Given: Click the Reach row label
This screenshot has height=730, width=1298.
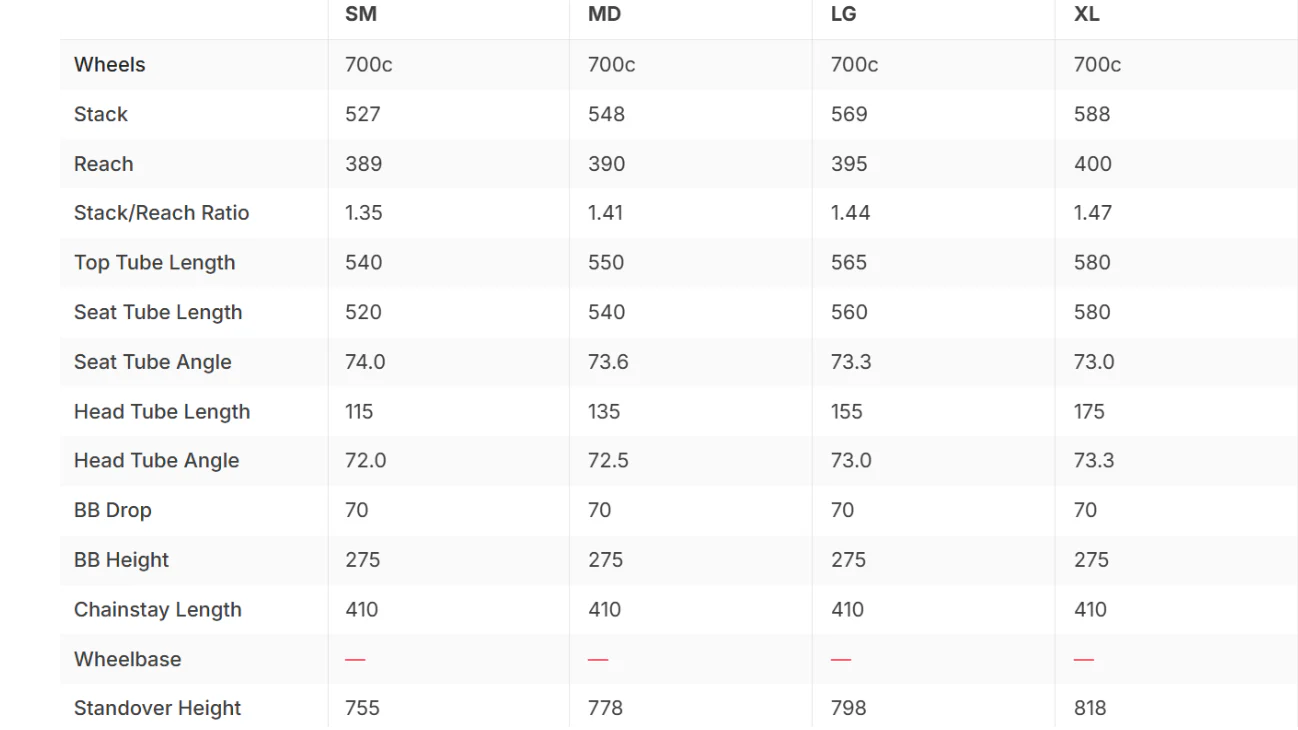Looking at the screenshot, I should pyautogui.click(x=104, y=164).
